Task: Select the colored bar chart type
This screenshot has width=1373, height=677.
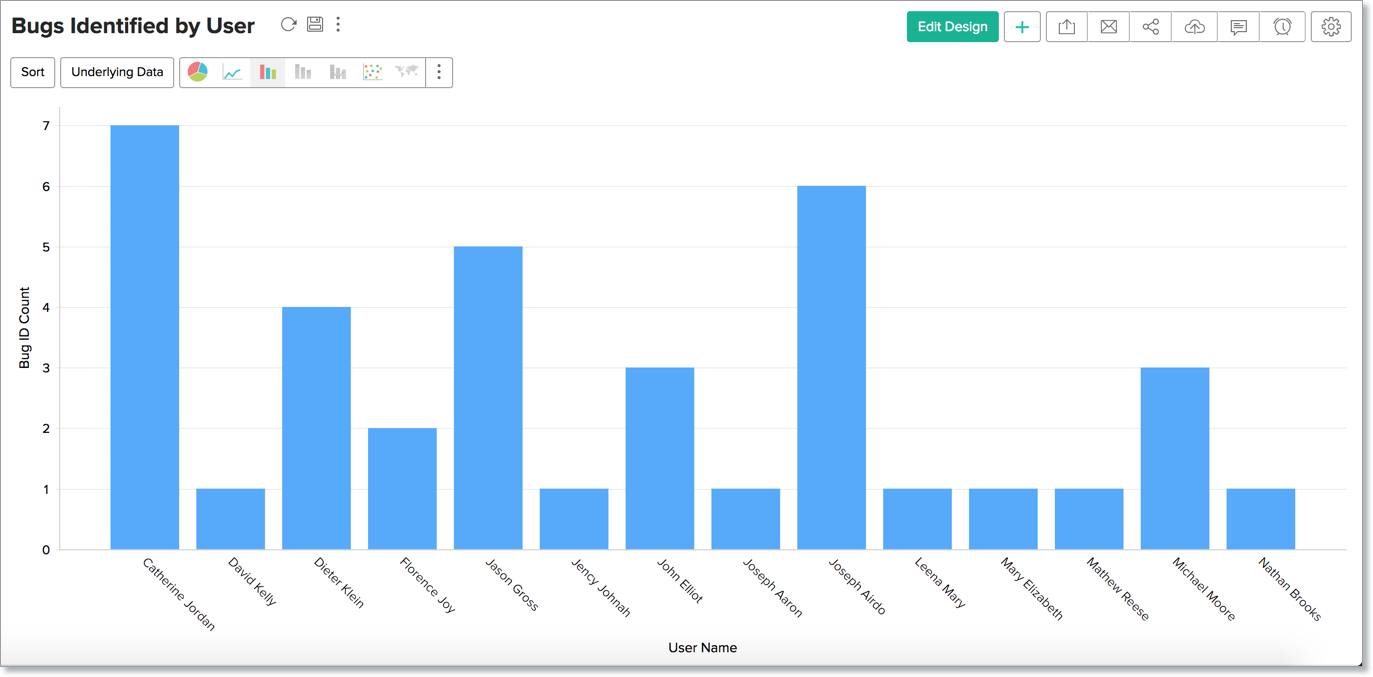Action: pos(267,72)
